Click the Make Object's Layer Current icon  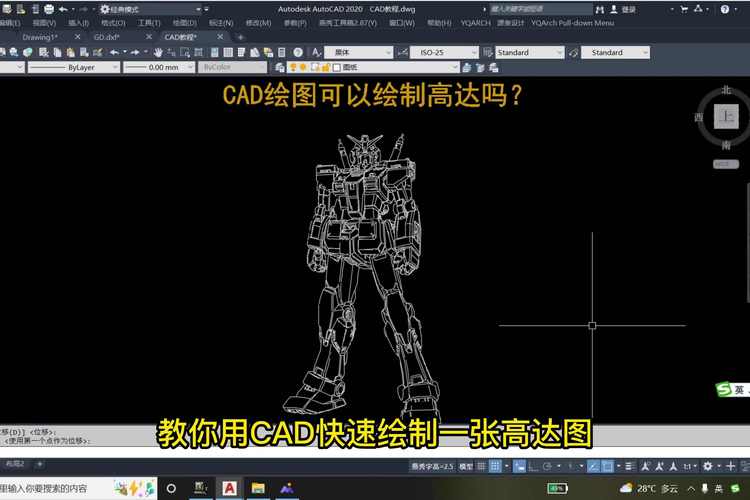(x=467, y=67)
